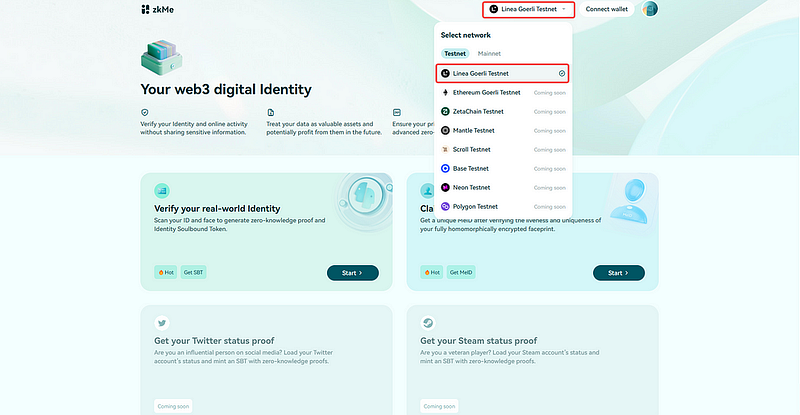Switch to the Mainnet tab

click(x=489, y=54)
